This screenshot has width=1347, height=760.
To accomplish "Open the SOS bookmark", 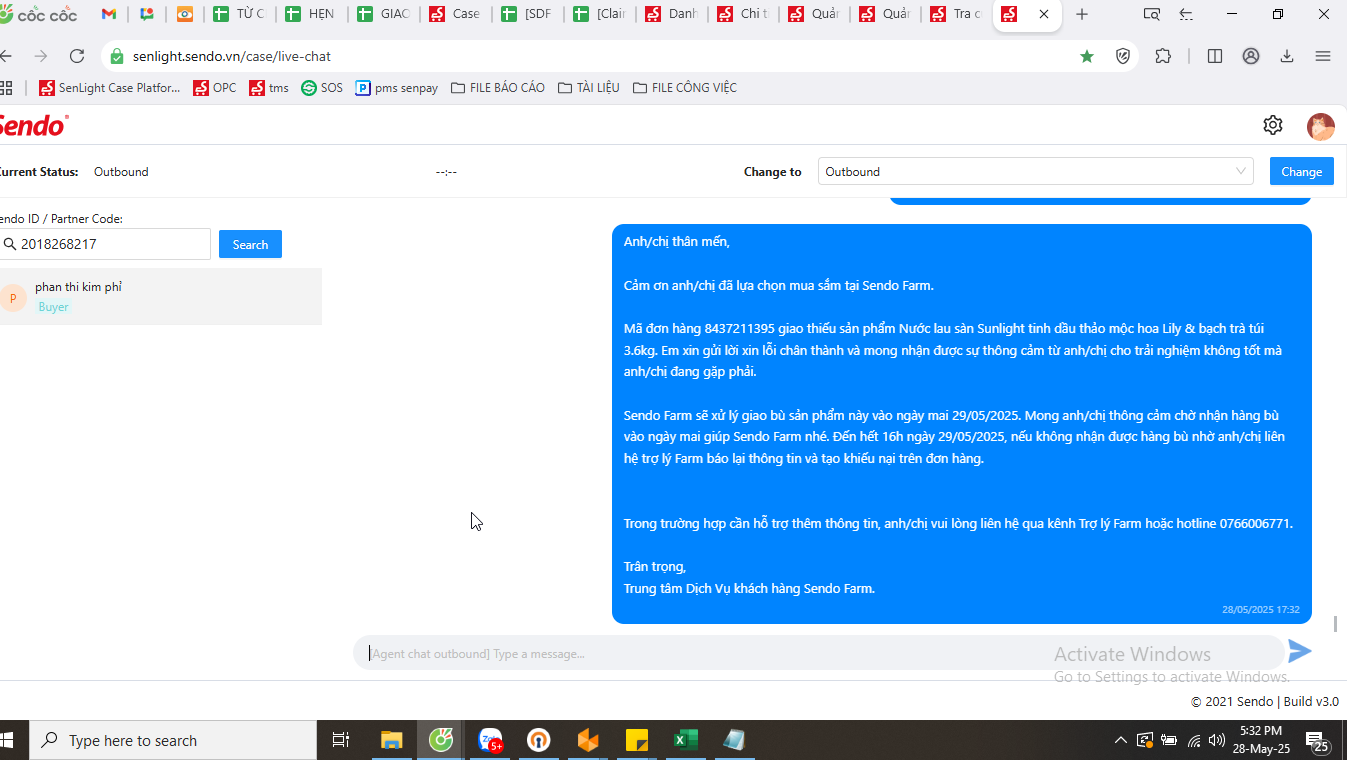I will point(322,88).
